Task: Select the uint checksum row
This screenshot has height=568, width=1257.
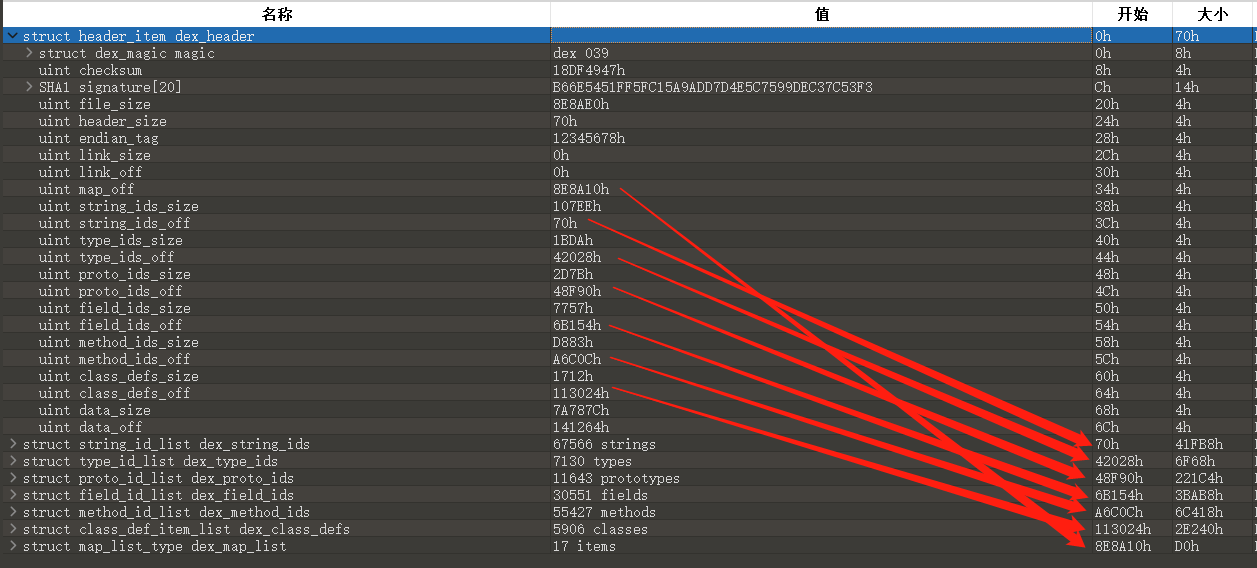Action: [x=90, y=70]
